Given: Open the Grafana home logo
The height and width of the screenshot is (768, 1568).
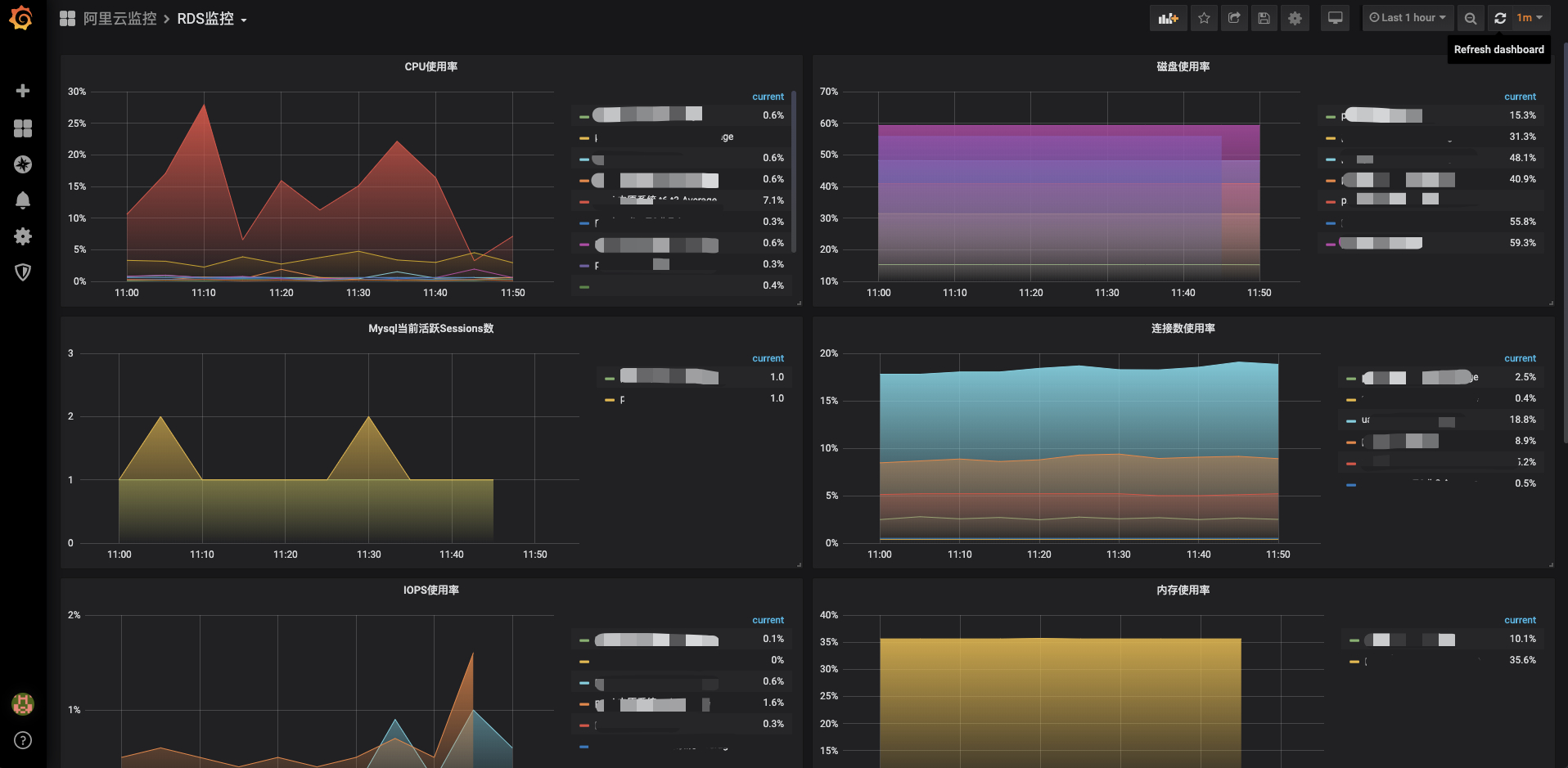Looking at the screenshot, I should point(21,18).
